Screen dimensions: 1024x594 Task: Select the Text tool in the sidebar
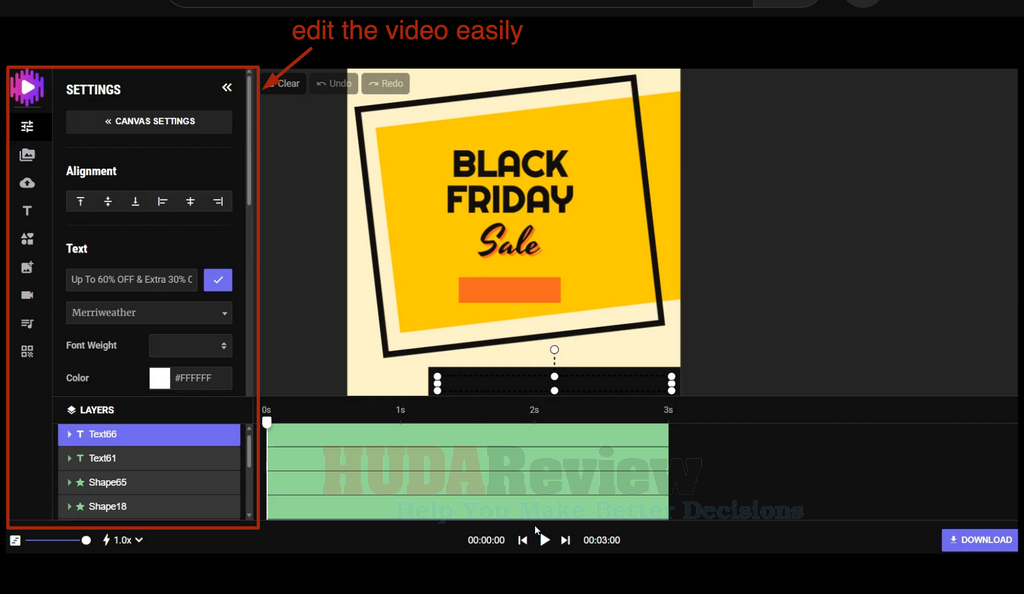[27, 210]
